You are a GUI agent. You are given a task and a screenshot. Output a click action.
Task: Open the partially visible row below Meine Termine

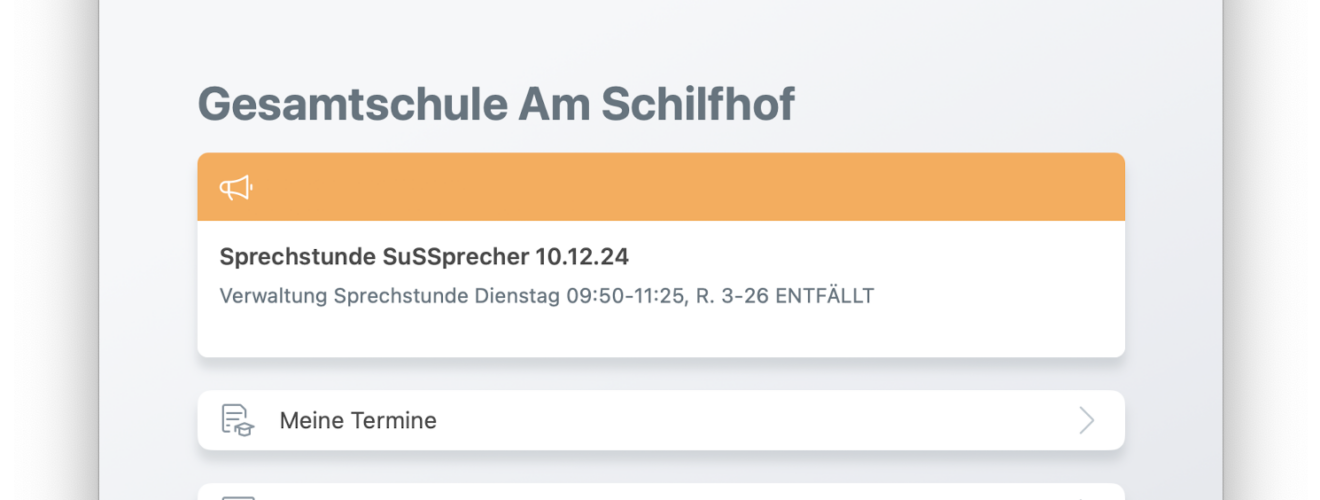click(661, 492)
